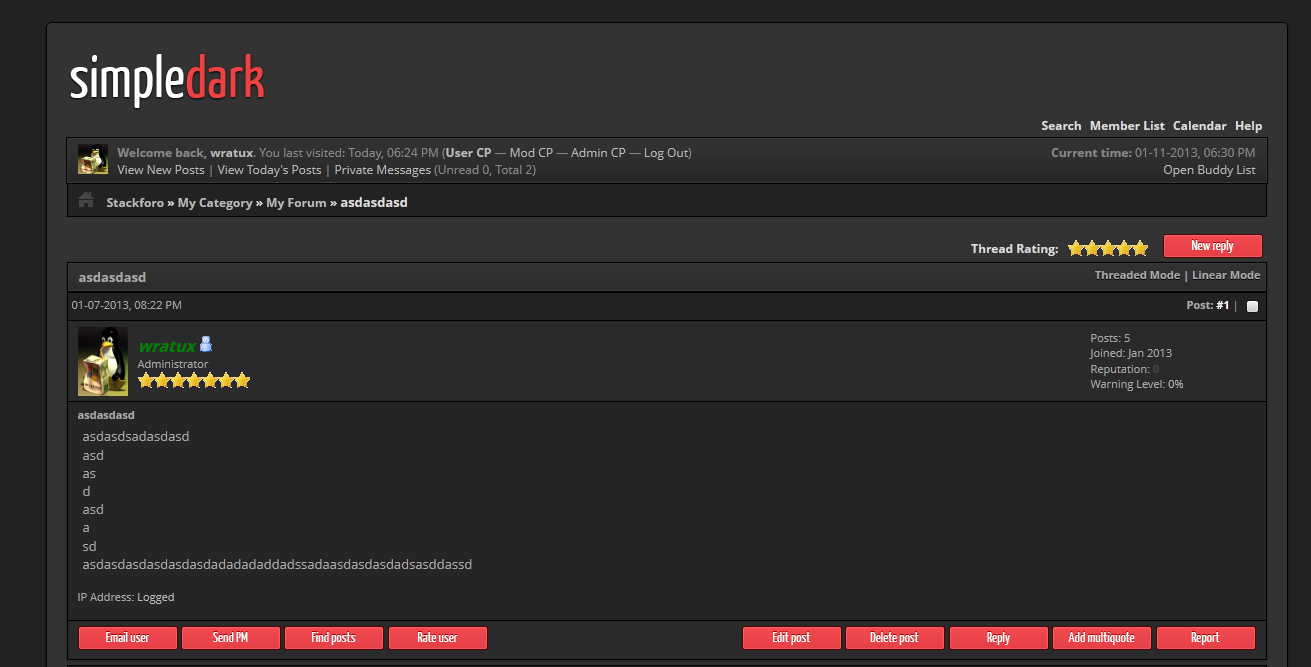Rate thread with the fifth star
The image size is (1311, 667).
point(1140,248)
